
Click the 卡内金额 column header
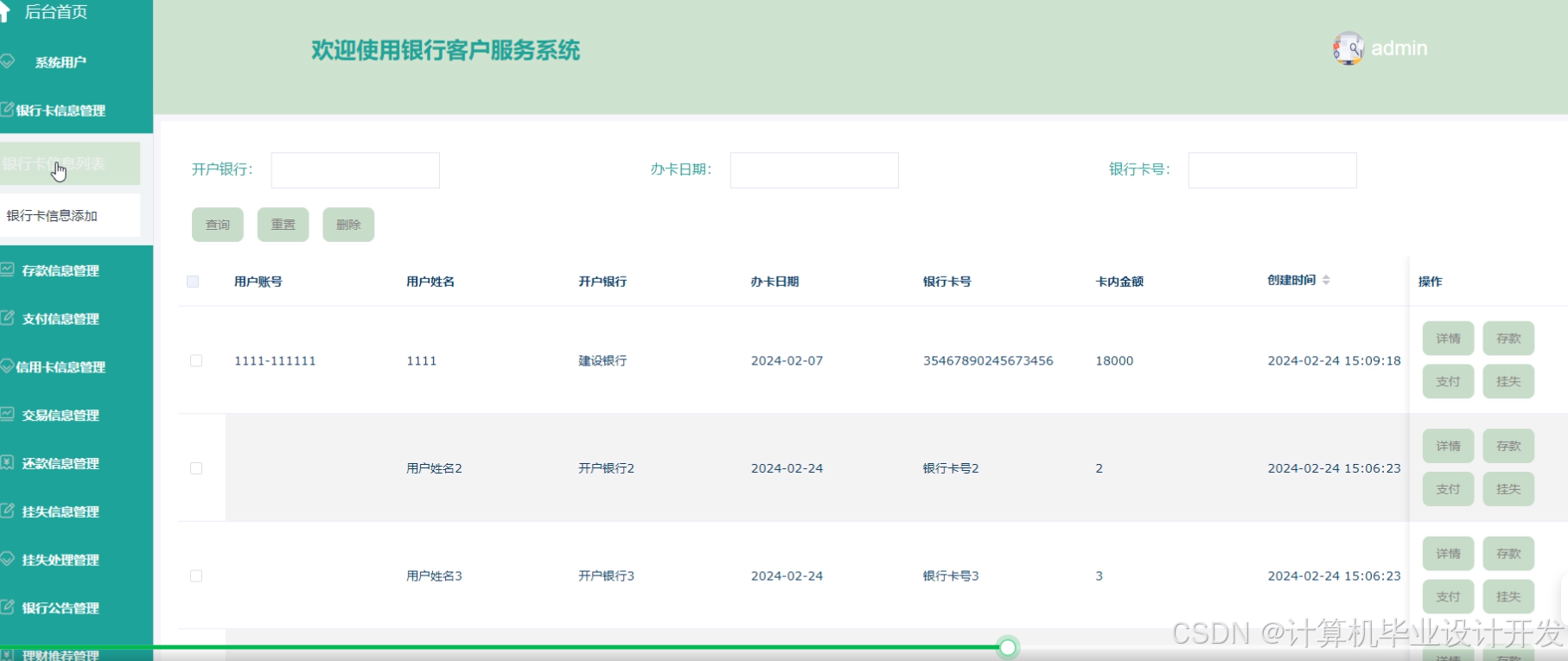tap(1119, 282)
